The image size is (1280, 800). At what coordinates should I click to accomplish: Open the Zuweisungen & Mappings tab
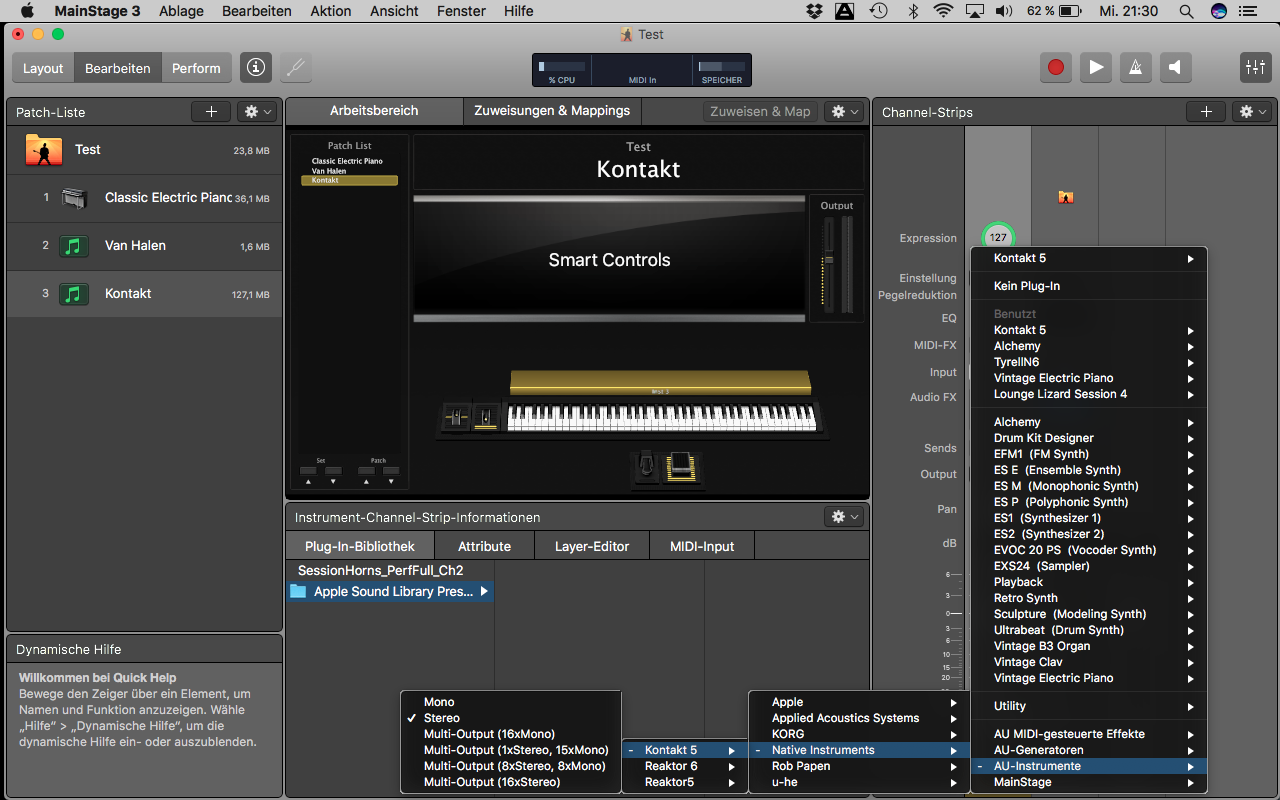pyautogui.click(x=552, y=111)
